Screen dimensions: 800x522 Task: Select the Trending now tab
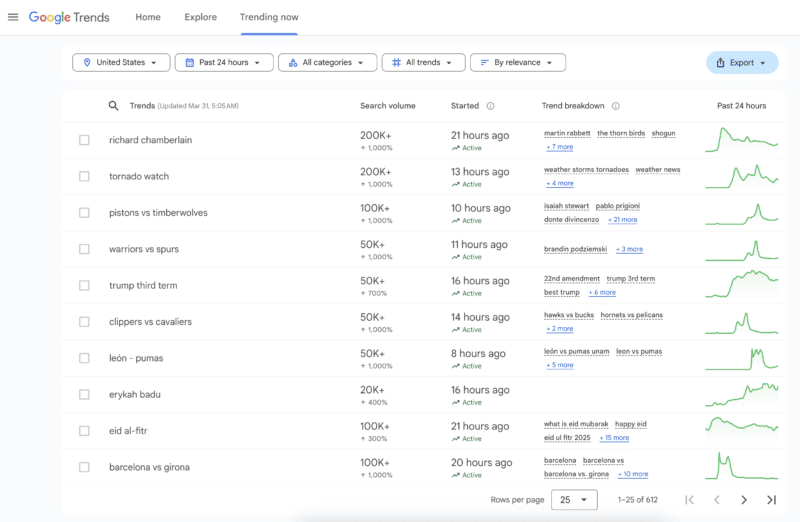pos(269,17)
